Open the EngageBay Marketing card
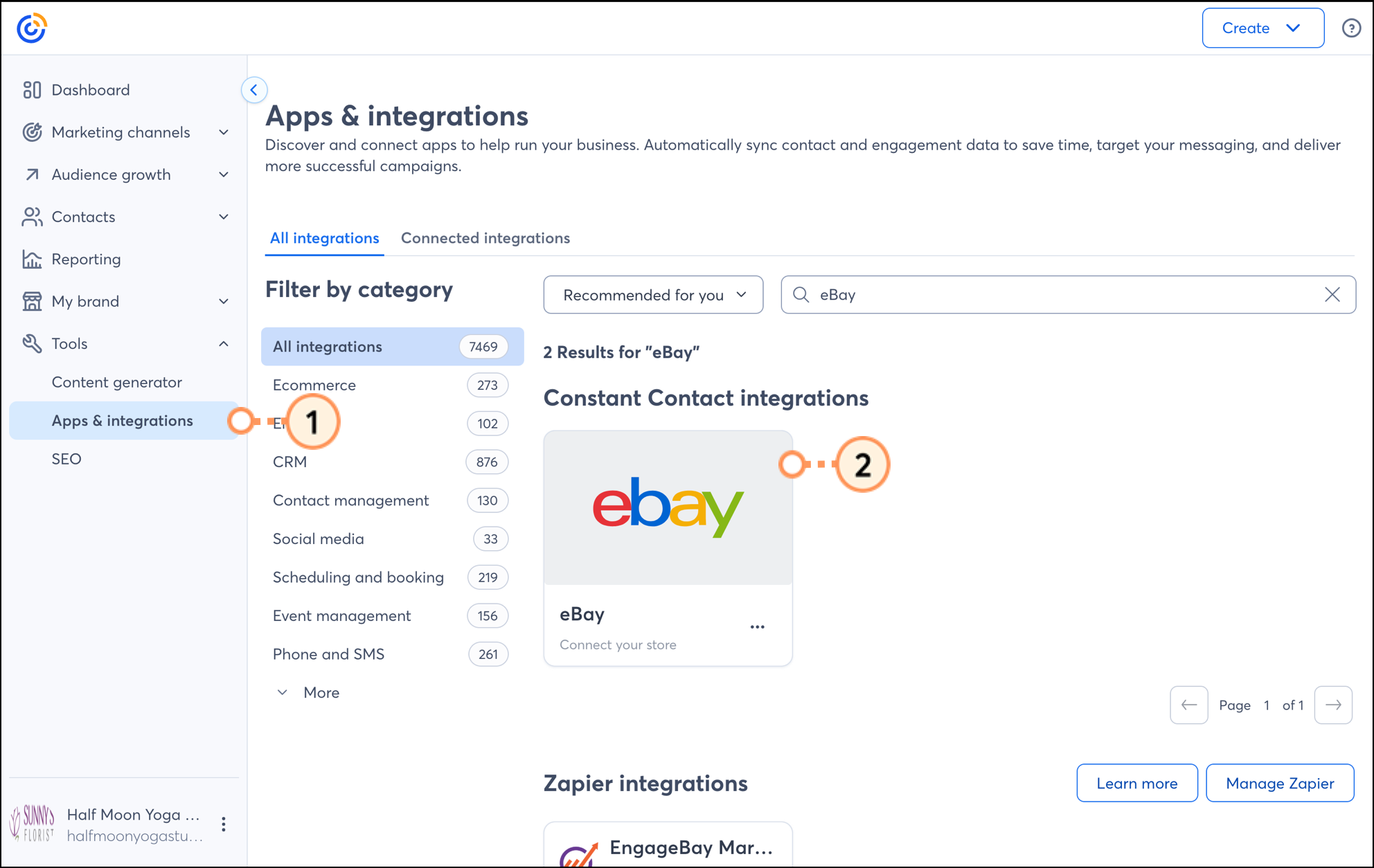 pos(668,846)
